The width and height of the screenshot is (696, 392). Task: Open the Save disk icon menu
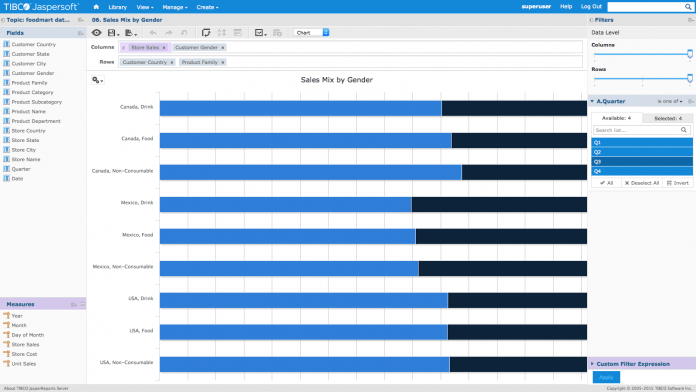point(113,33)
